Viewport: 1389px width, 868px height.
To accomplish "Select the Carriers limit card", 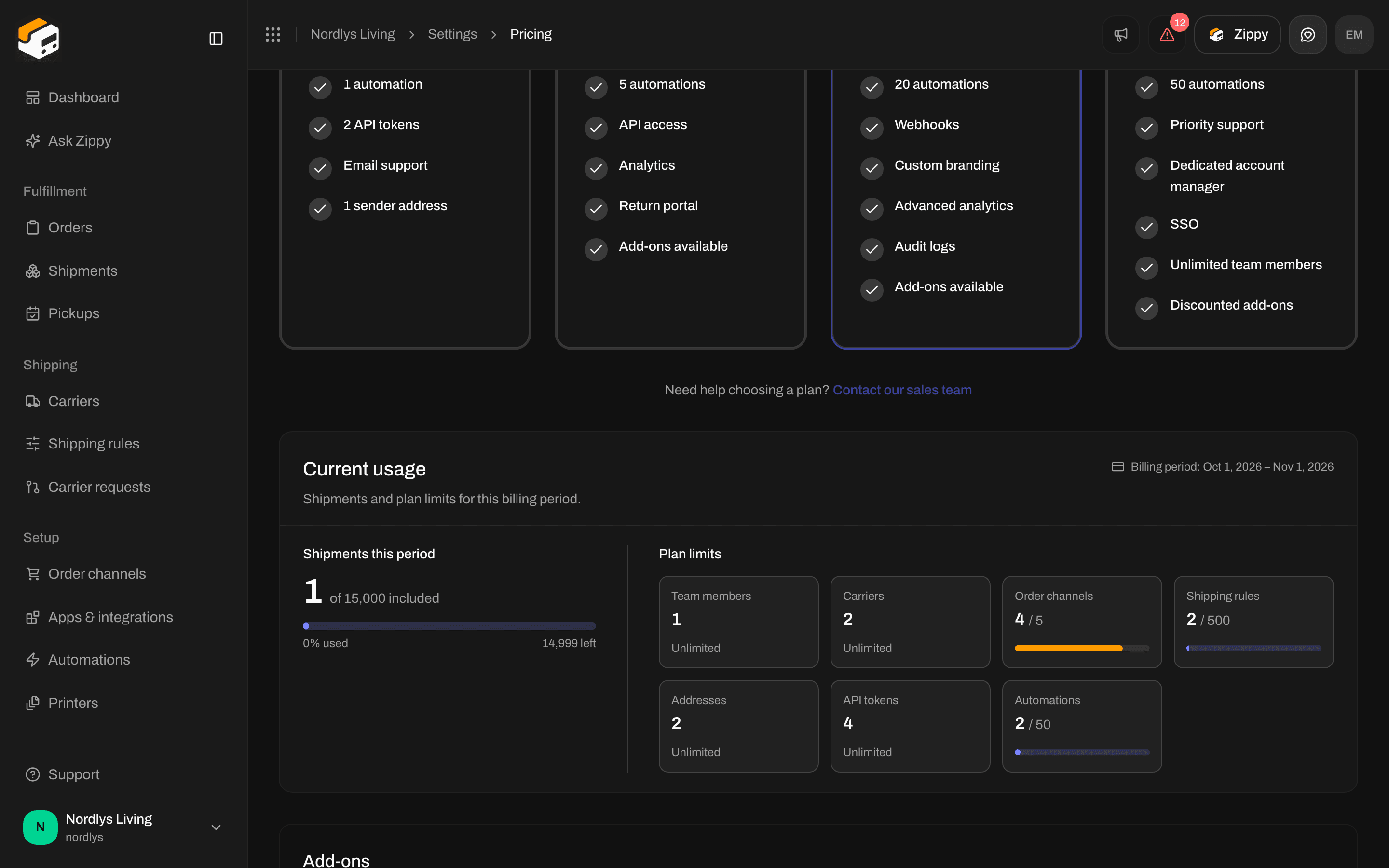I will click(910, 622).
